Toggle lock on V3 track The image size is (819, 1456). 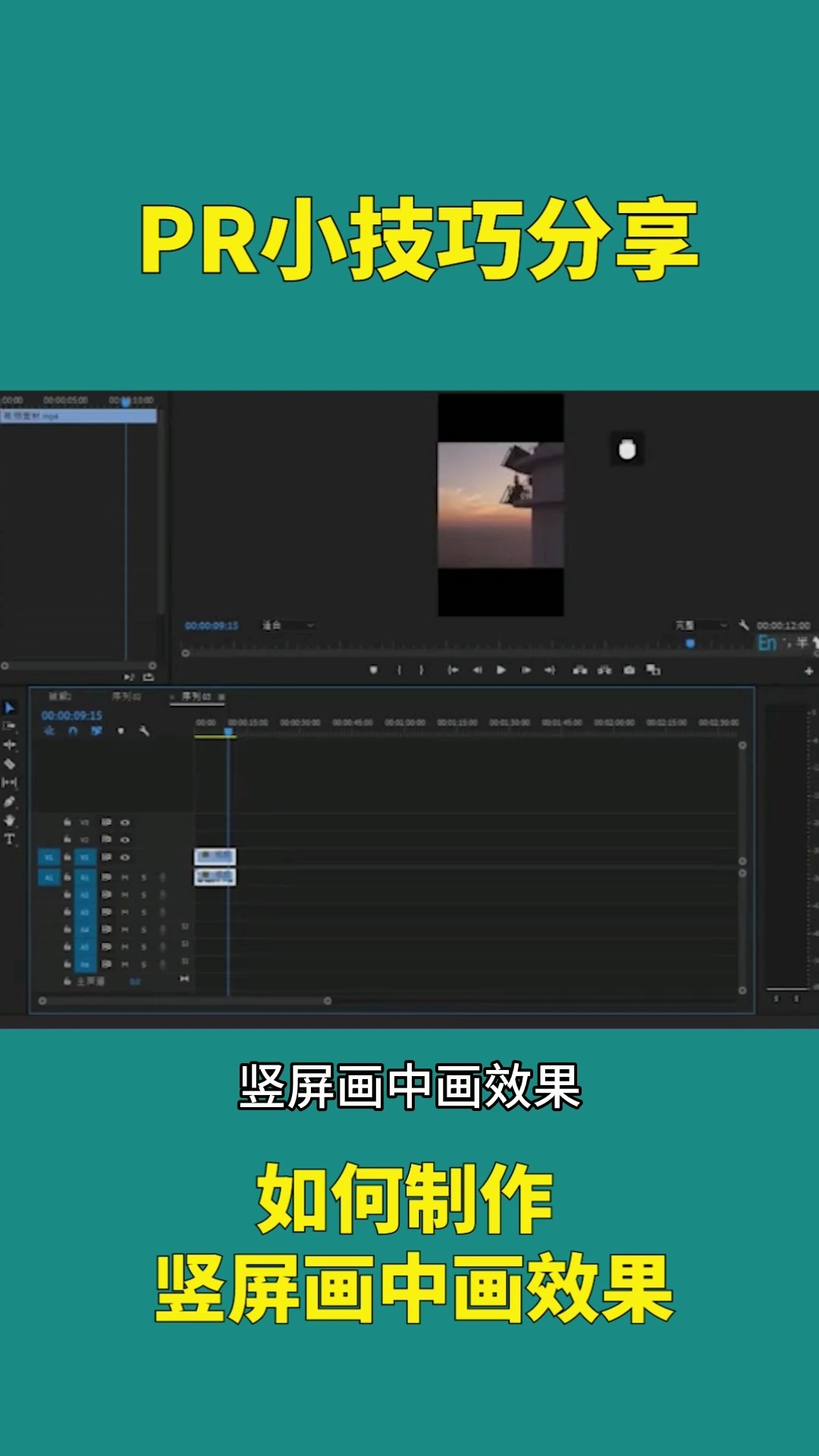click(x=67, y=822)
